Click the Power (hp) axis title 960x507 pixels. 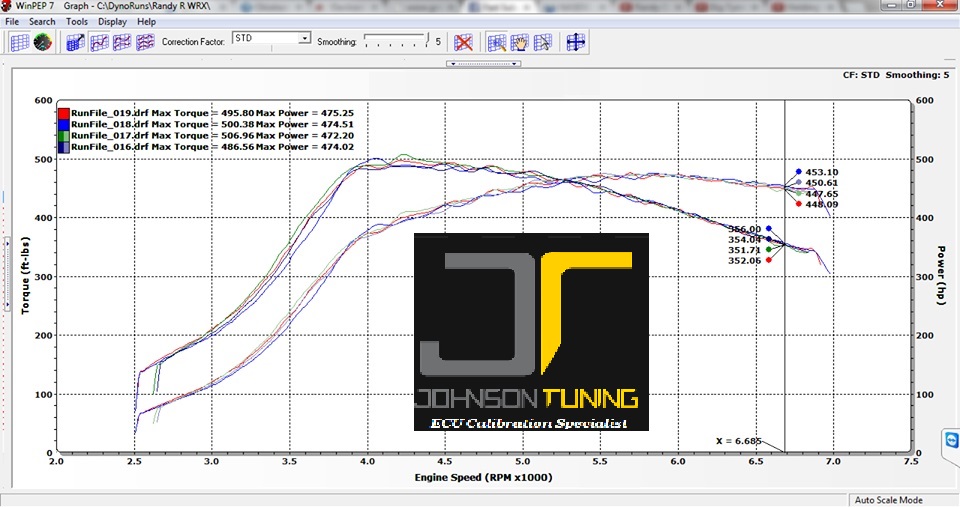pos(941,276)
